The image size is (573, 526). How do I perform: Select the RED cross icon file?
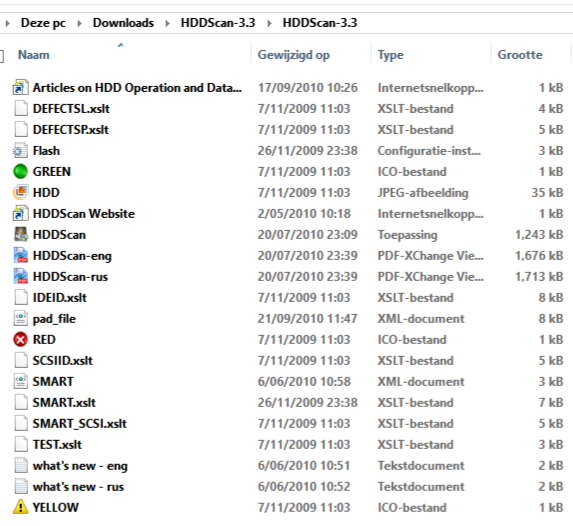20,340
